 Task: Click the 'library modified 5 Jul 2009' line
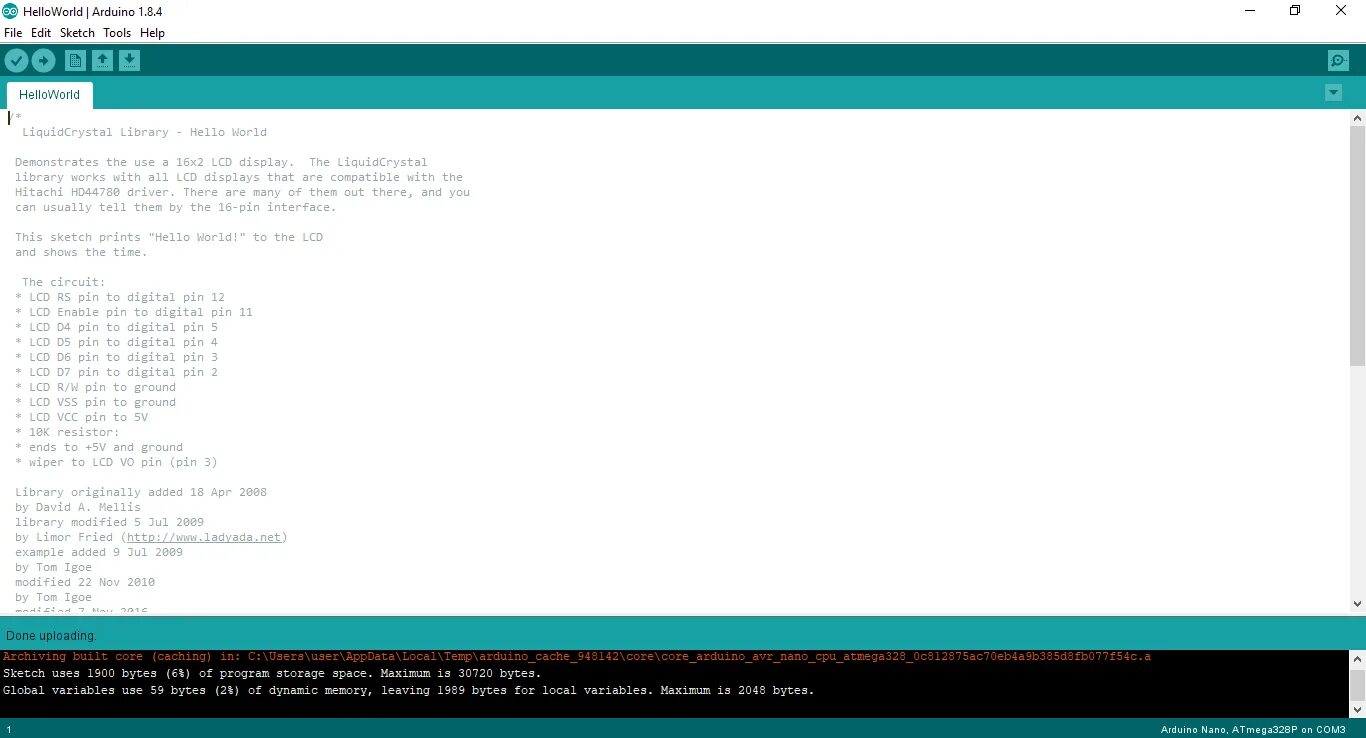tap(110, 522)
